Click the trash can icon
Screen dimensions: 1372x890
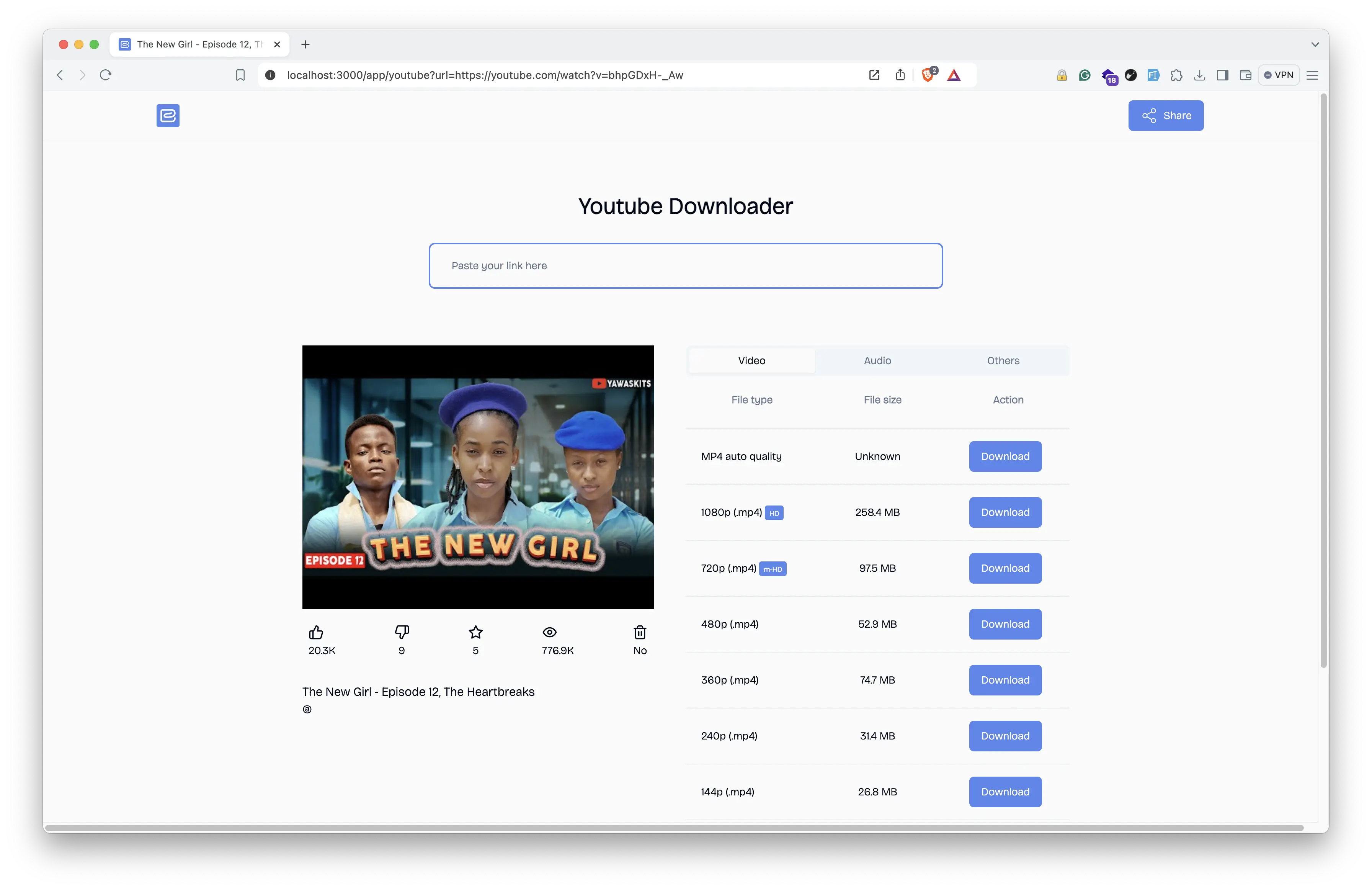[640, 632]
